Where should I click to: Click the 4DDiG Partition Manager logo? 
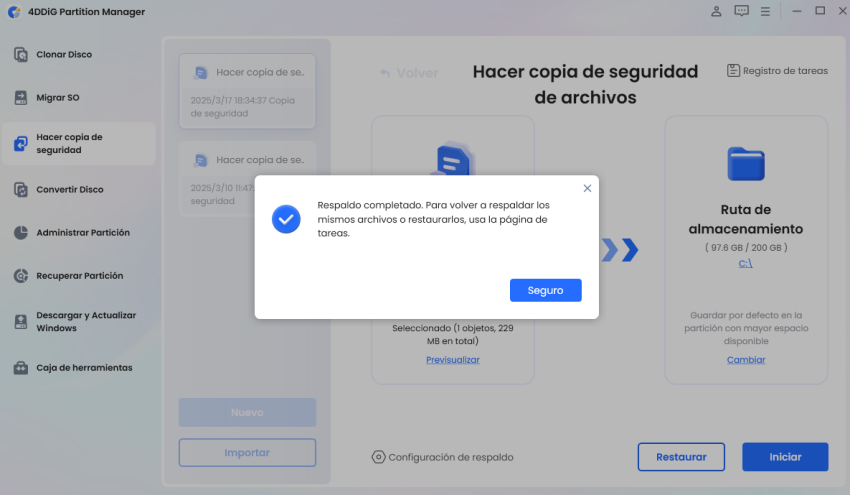[14, 11]
